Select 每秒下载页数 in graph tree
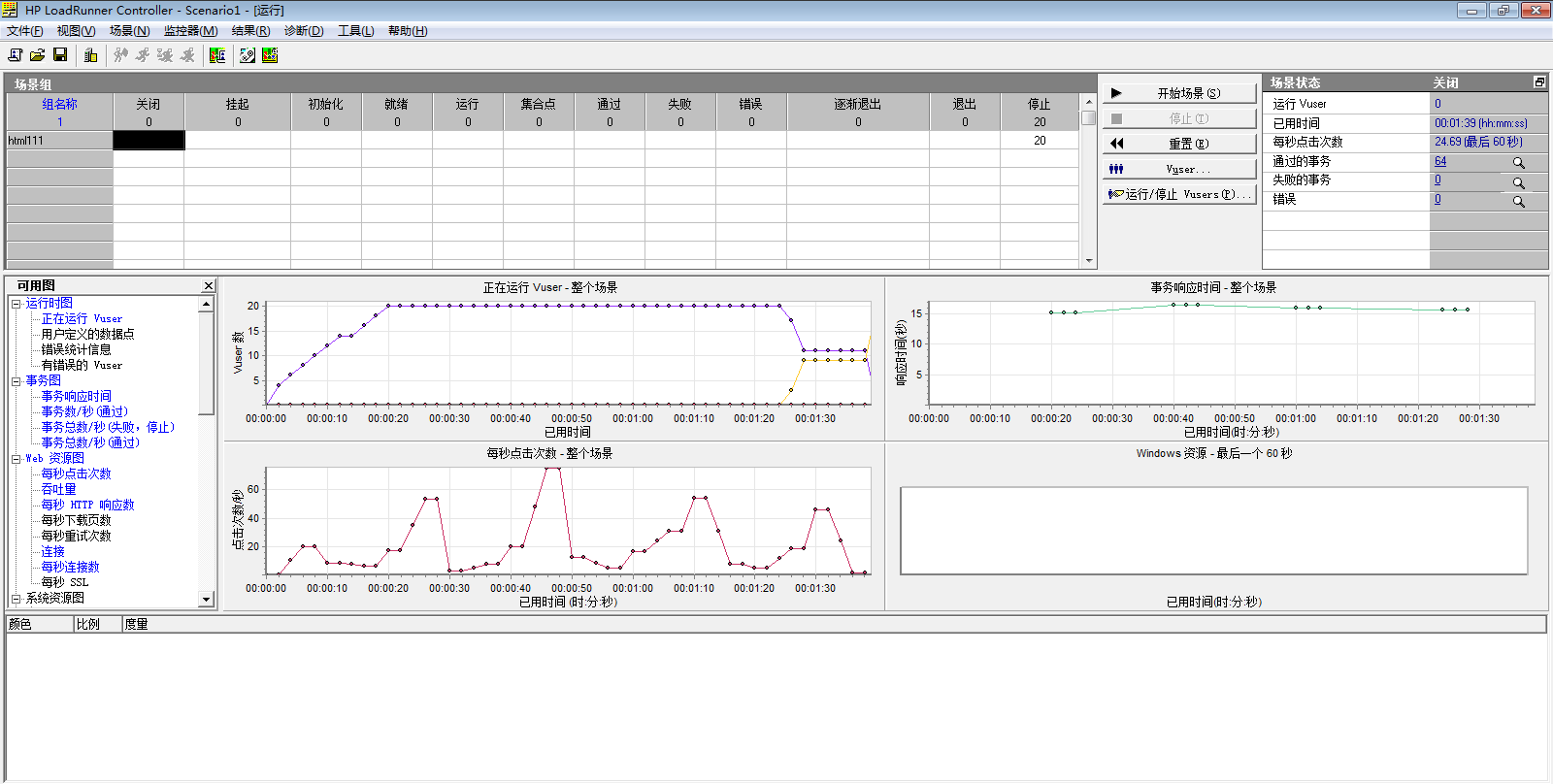This screenshot has width=1553, height=784. point(76,520)
